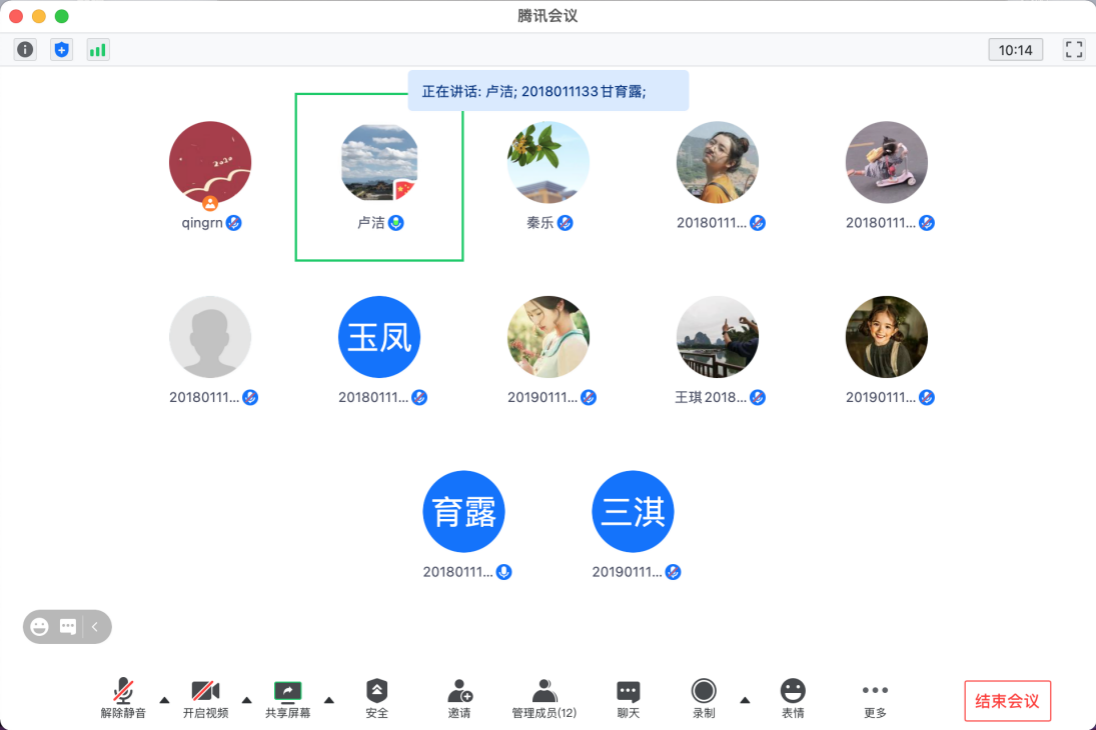Expand video options arrow beside 开启视频
The image size is (1096, 730).
coord(247,699)
